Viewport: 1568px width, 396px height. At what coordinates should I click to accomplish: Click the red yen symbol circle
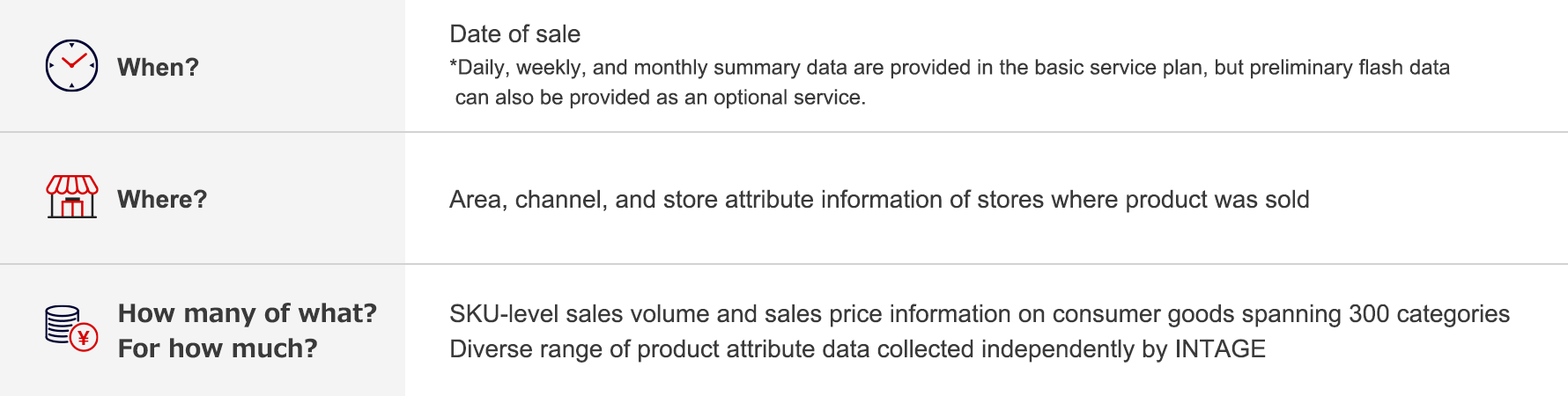click(x=84, y=338)
